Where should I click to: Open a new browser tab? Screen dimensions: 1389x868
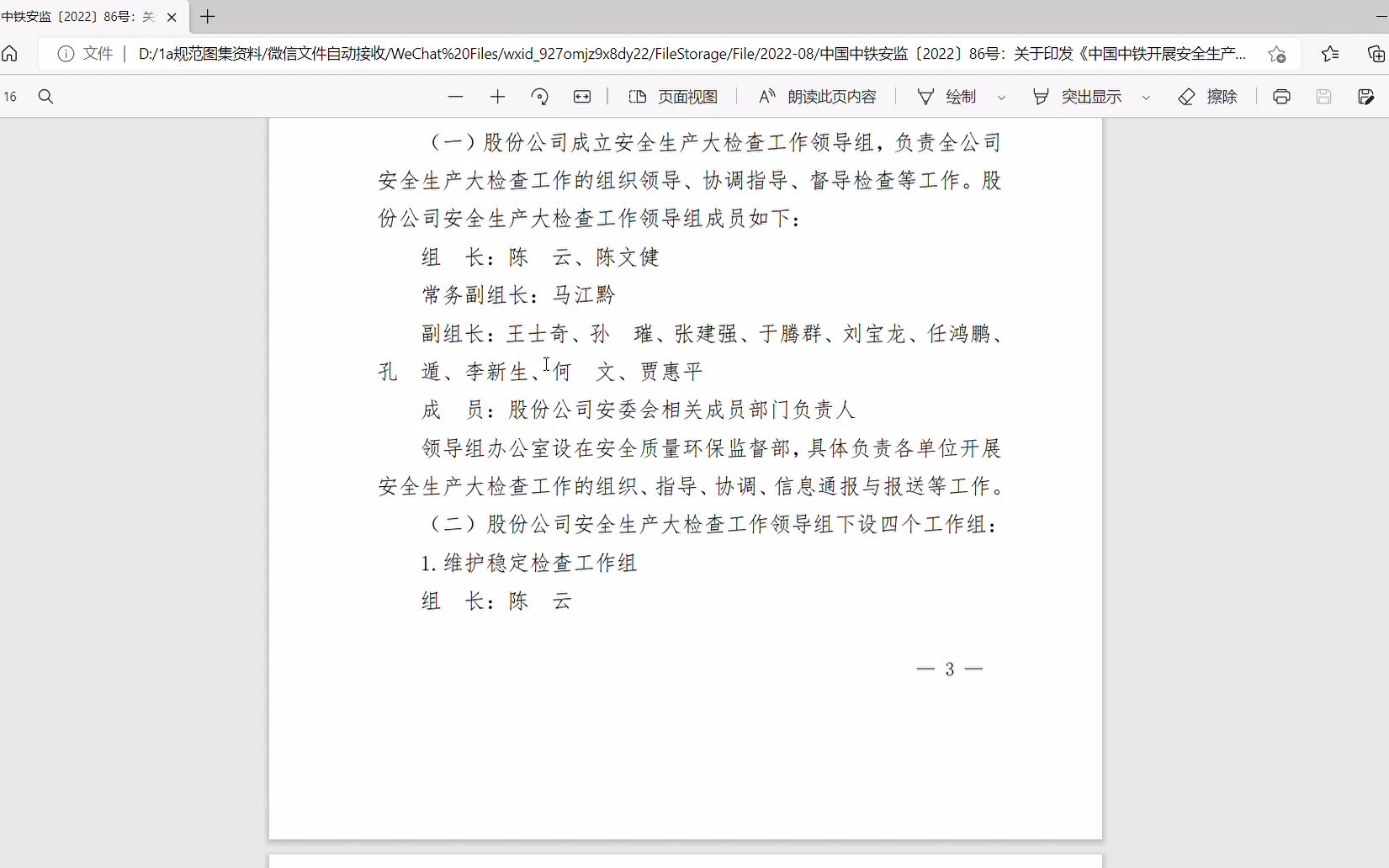[x=208, y=16]
